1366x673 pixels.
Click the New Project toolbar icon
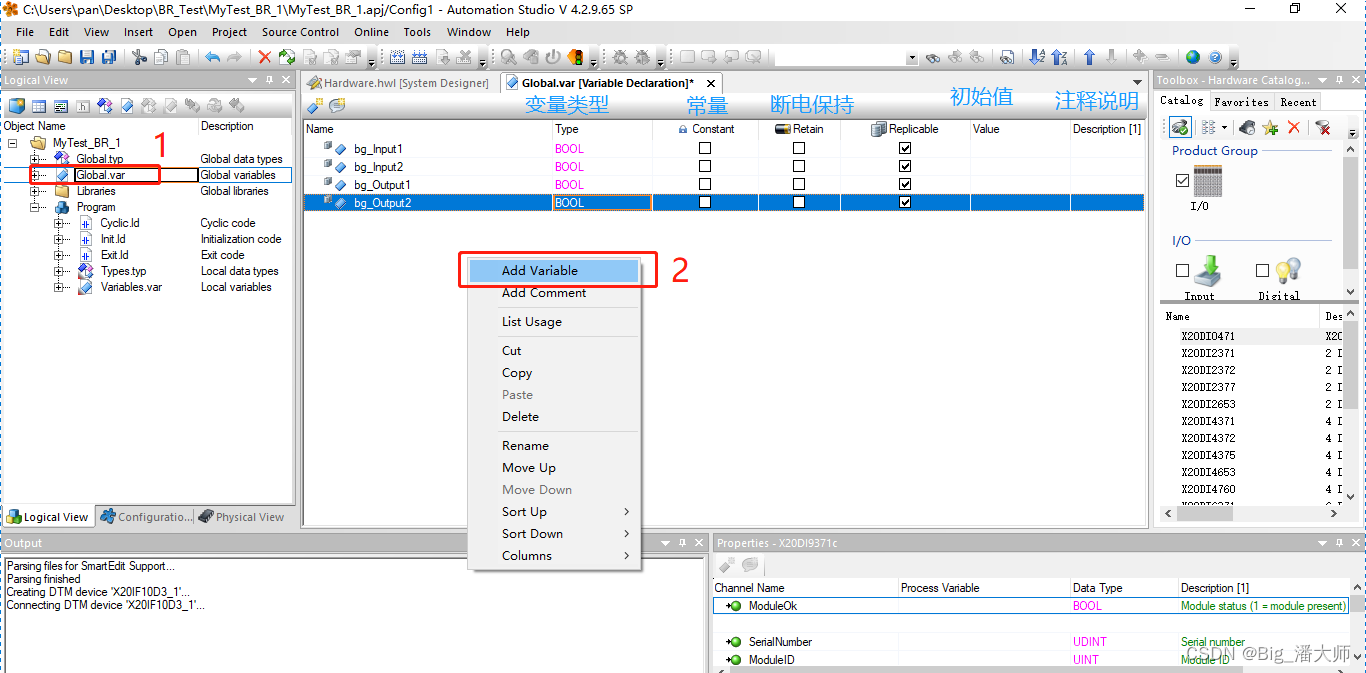pyautogui.click(x=20, y=57)
